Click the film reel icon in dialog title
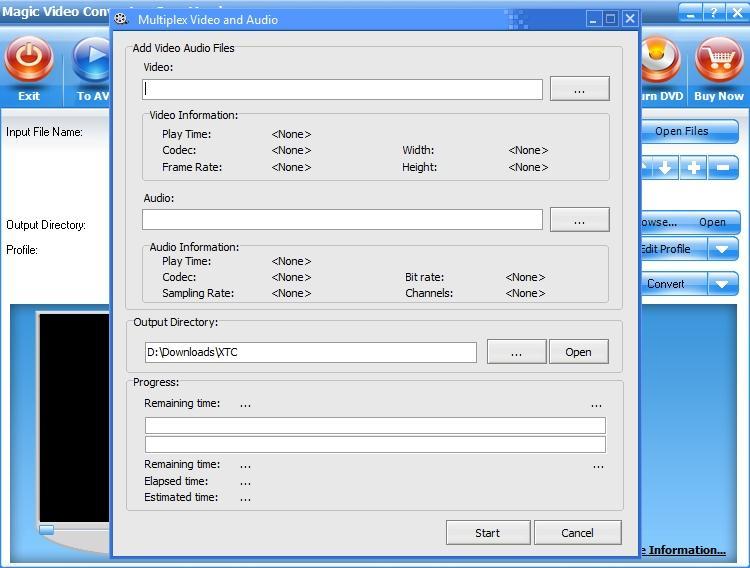The image size is (750, 568). click(121, 19)
